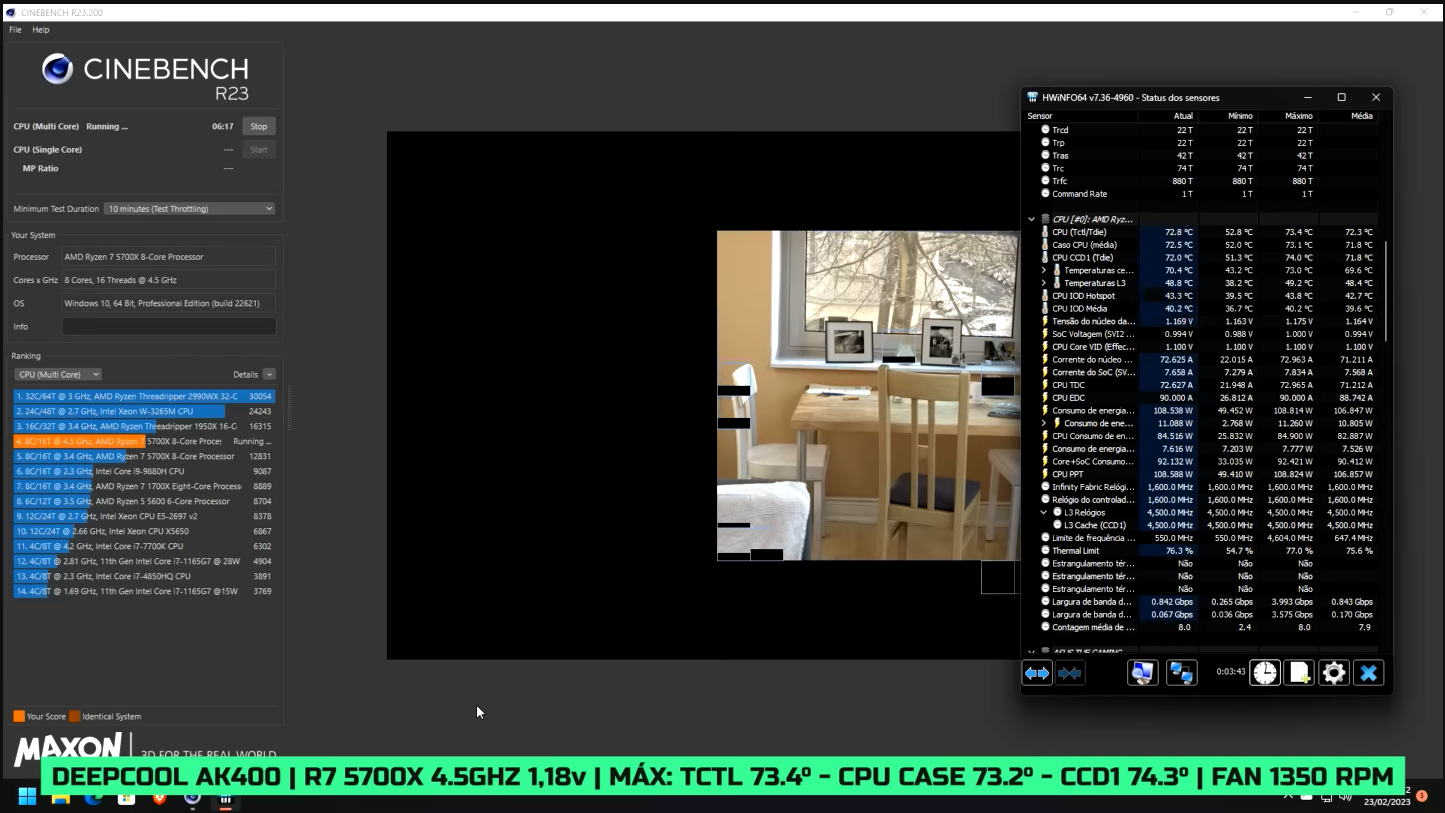Open the Help menu in Cinebench
The height and width of the screenshot is (813, 1445).
tap(41, 30)
